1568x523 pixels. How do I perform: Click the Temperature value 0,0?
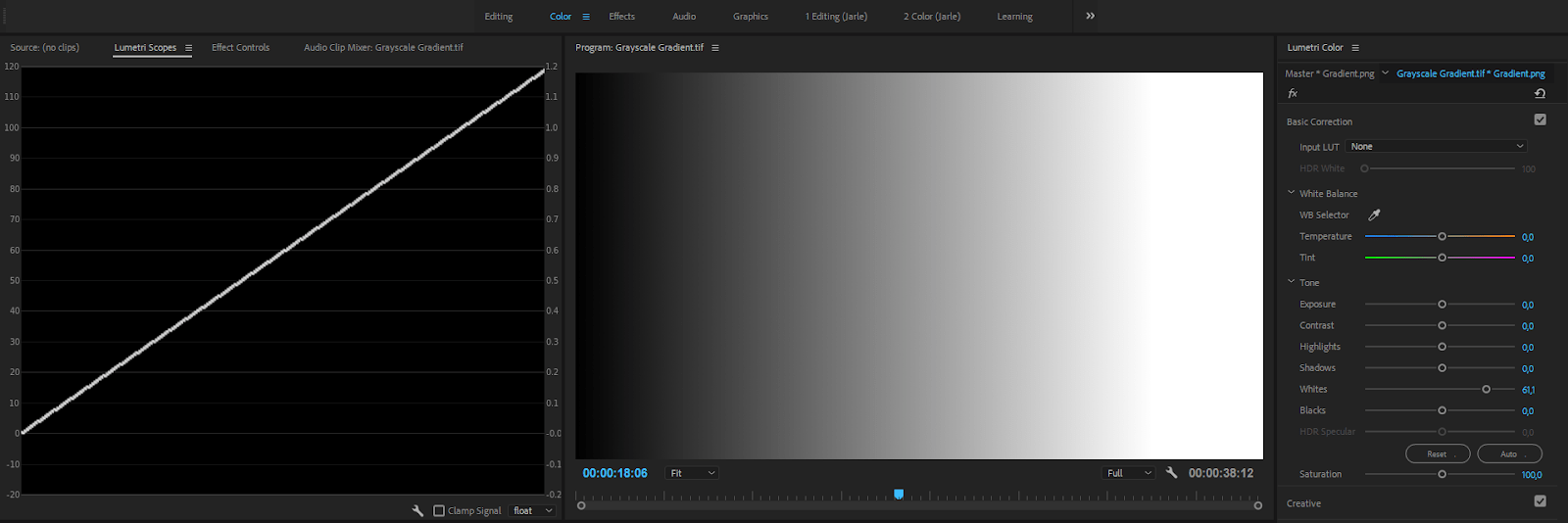point(1527,237)
